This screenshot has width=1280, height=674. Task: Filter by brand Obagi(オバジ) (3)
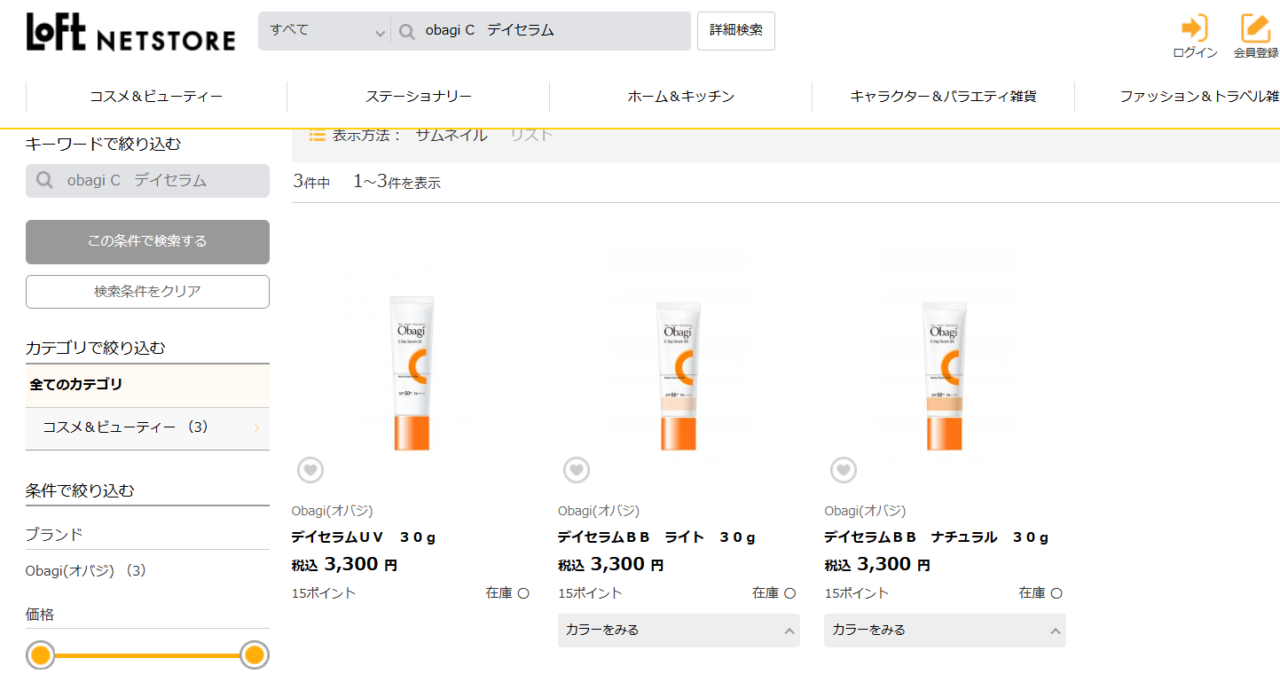[86, 571]
